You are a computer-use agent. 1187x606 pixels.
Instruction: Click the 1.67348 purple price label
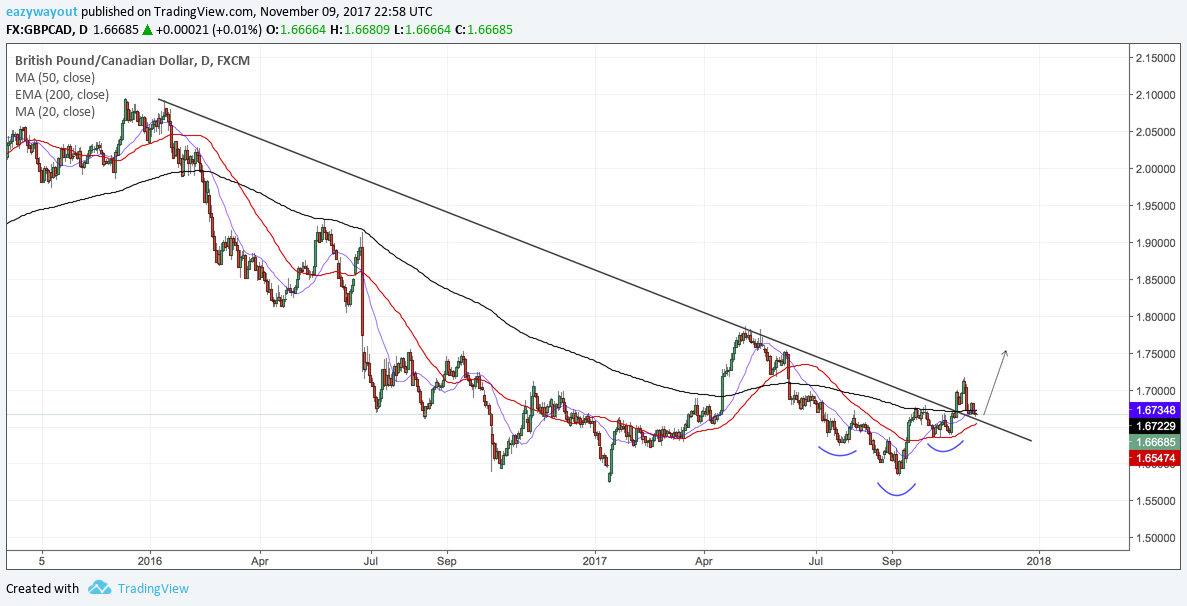point(1154,409)
